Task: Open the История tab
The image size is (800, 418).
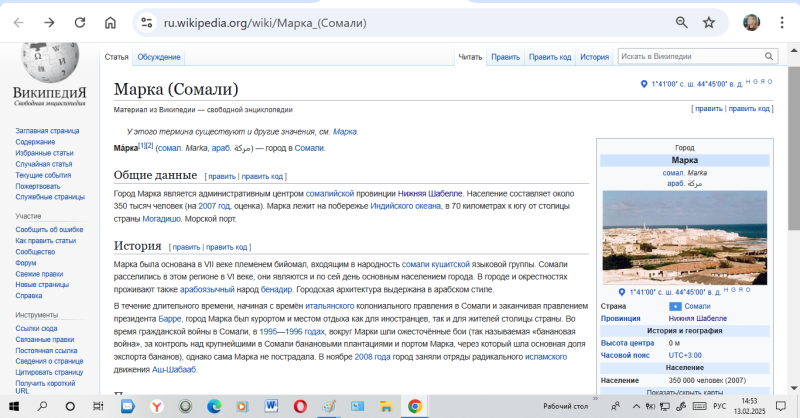Action: (594, 57)
